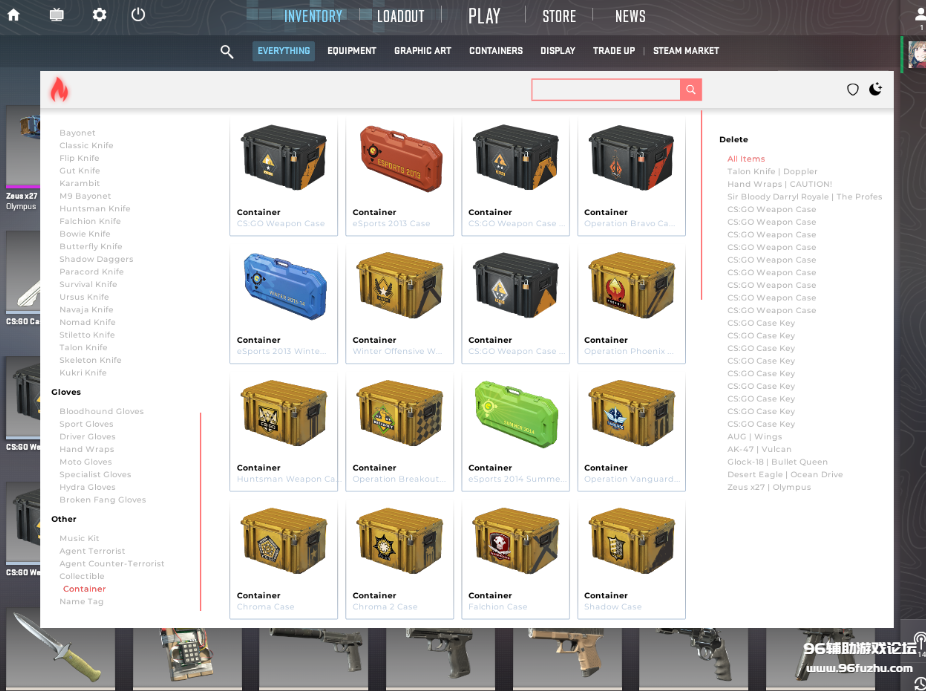Focus the pink-bordered search input field
The image size is (926, 691).
pyautogui.click(x=606, y=91)
